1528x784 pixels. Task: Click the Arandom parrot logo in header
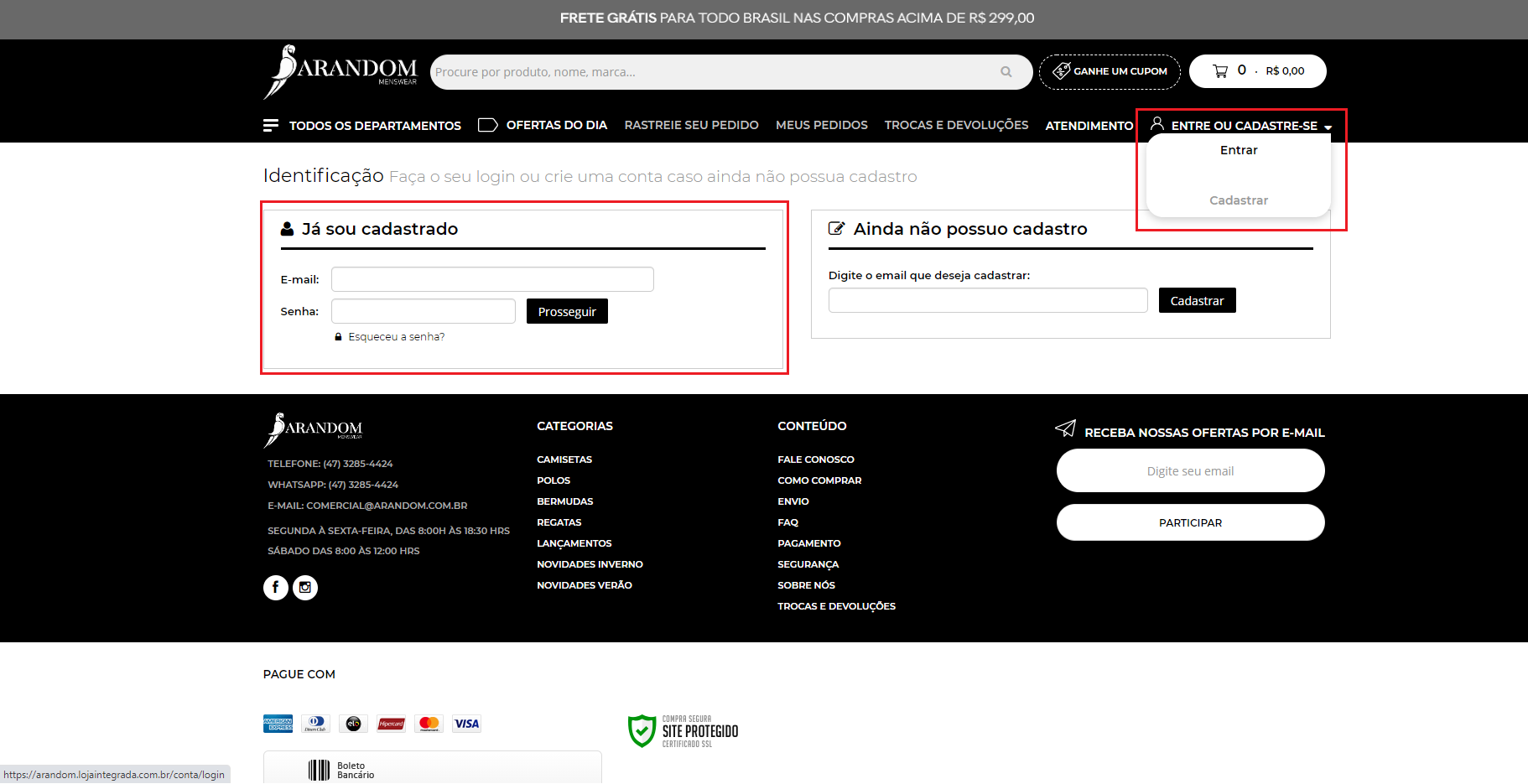pos(340,71)
